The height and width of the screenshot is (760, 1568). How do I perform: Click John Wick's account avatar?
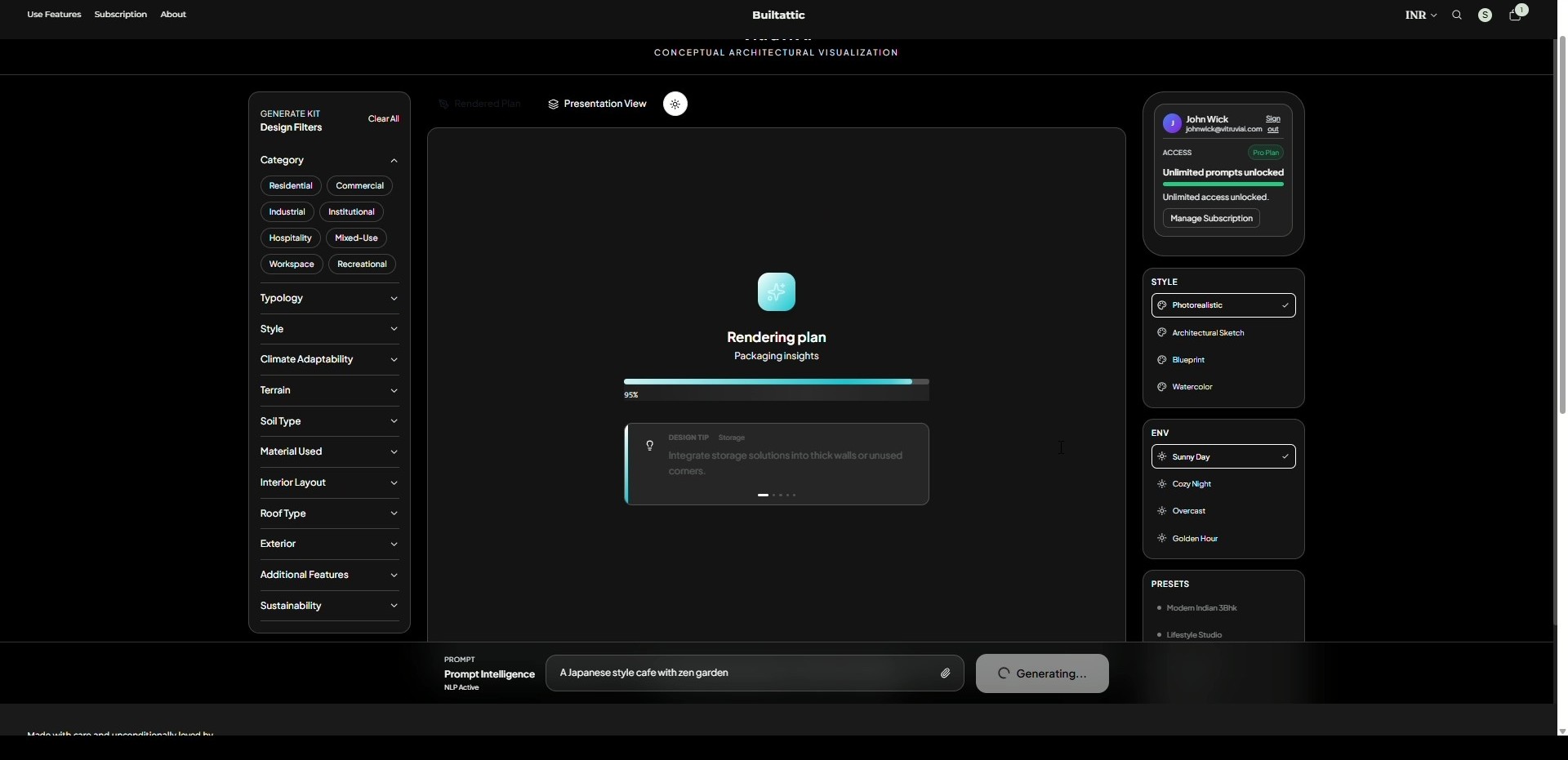click(1172, 124)
